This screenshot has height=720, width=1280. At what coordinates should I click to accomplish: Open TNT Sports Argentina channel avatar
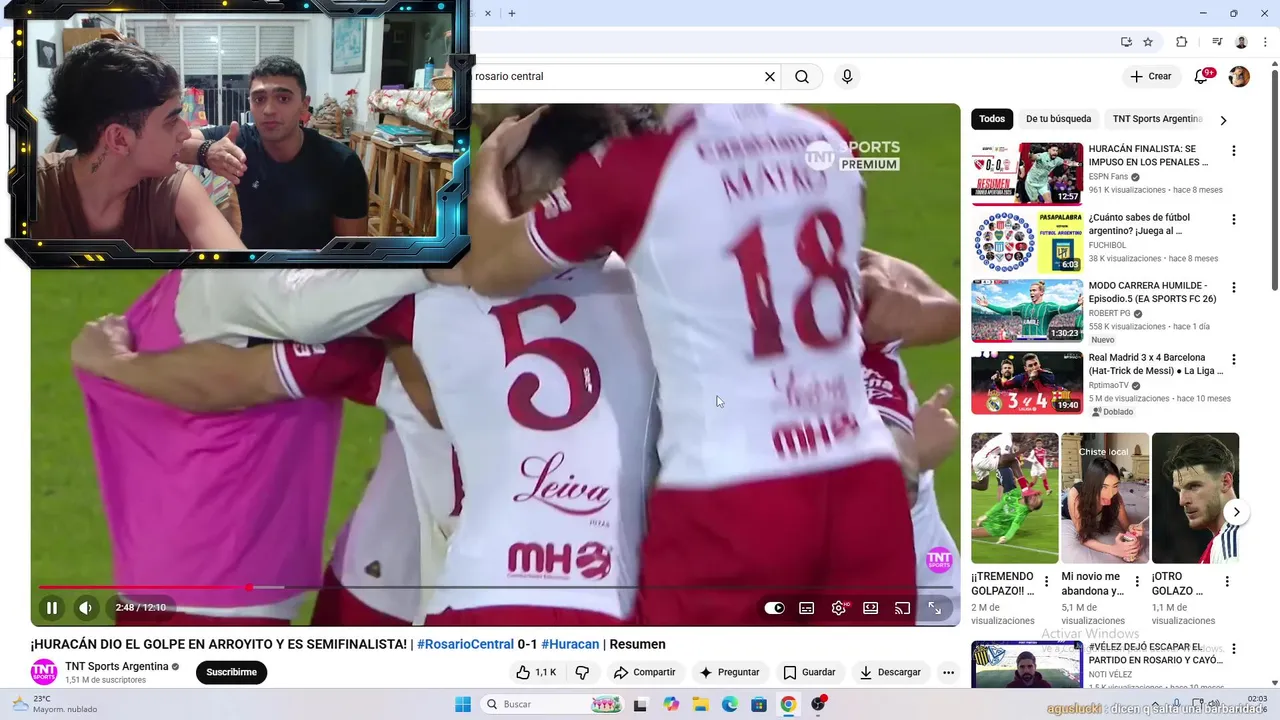(x=44, y=672)
